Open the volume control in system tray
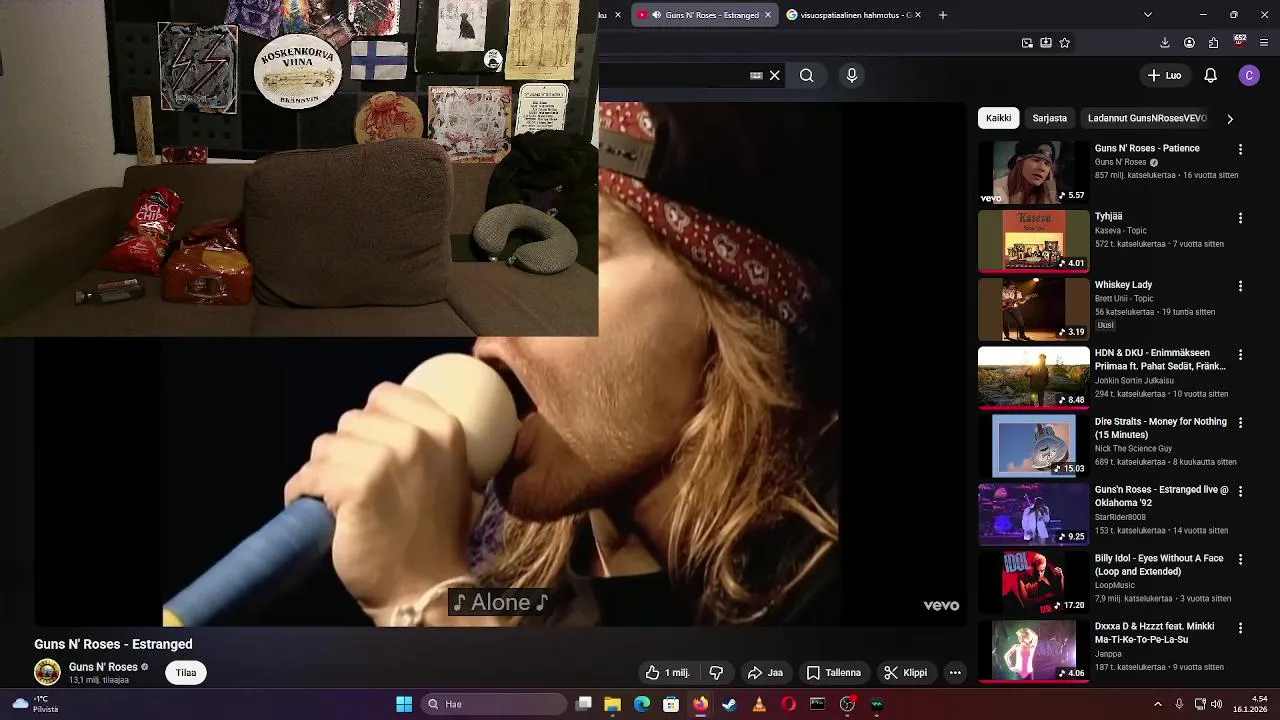The image size is (1280, 720). pos(1217,704)
